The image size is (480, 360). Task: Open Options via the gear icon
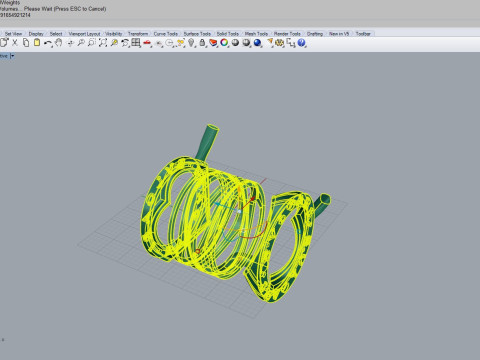tap(279, 43)
